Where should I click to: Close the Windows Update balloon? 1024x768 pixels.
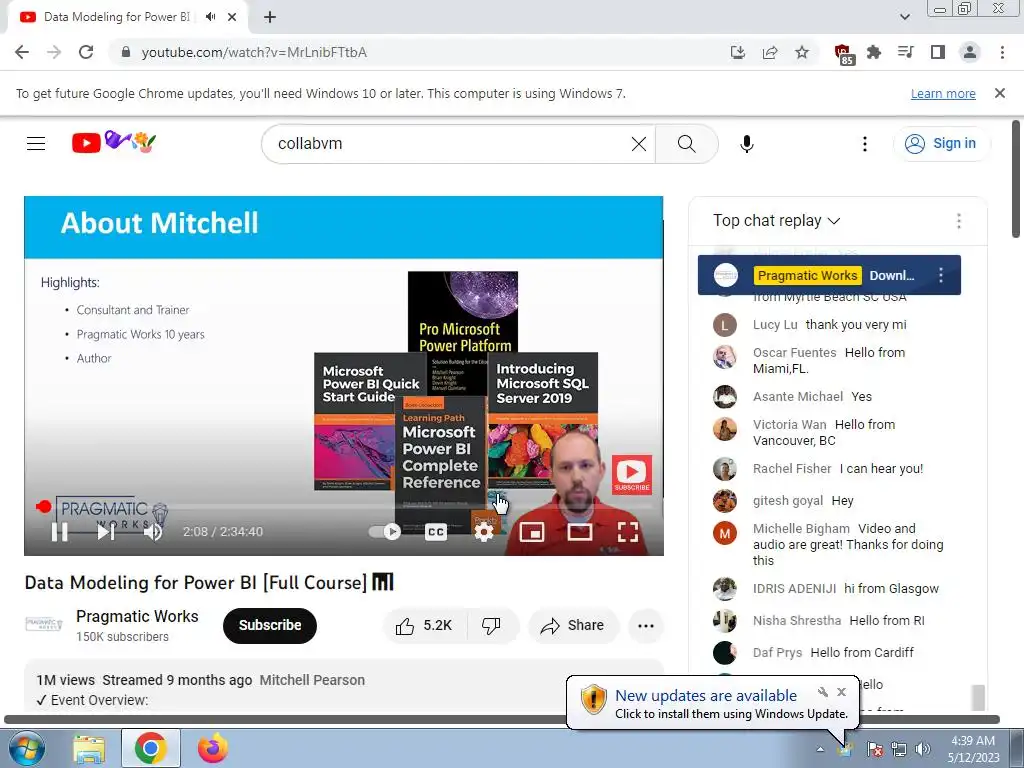point(842,692)
